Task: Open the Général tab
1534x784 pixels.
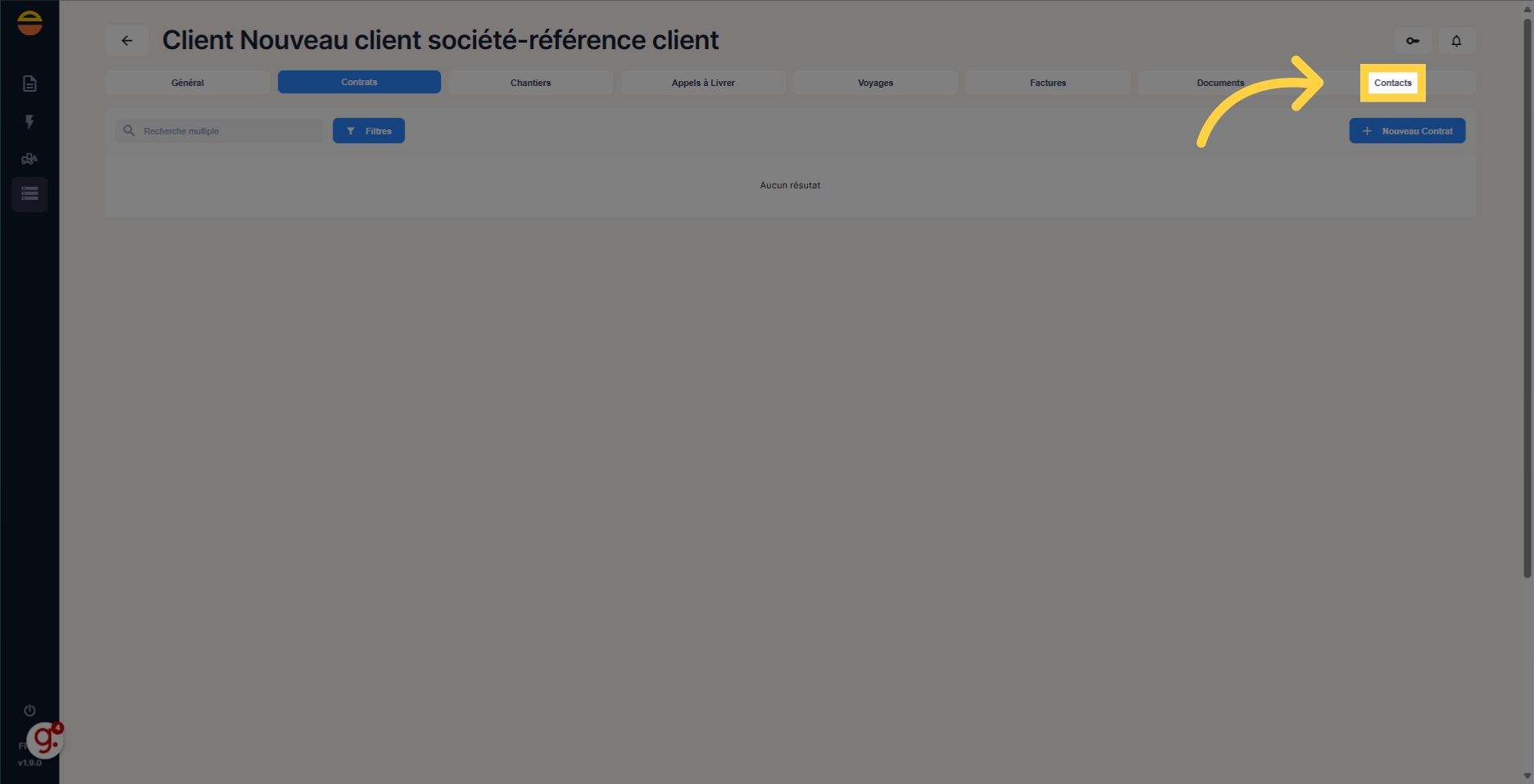Action: click(187, 83)
